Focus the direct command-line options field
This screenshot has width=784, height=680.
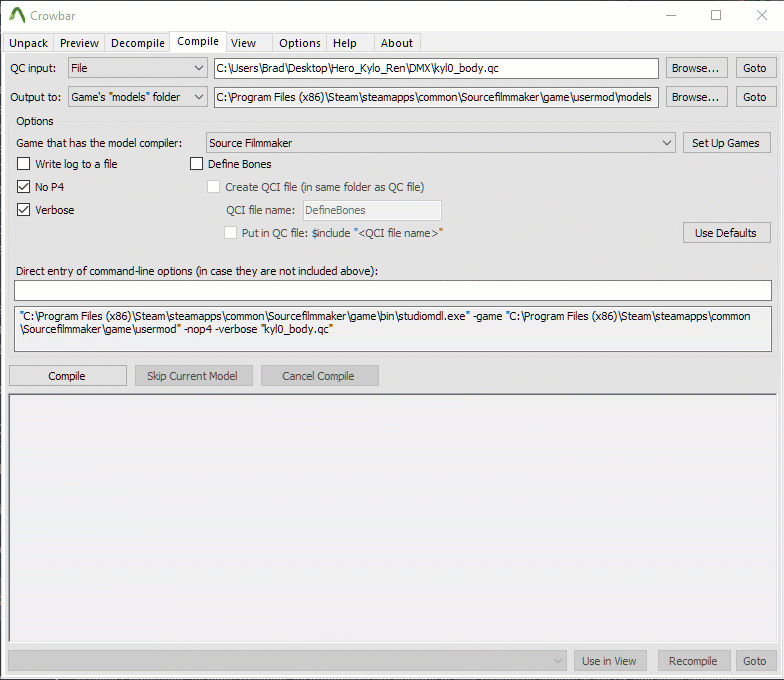[392, 290]
